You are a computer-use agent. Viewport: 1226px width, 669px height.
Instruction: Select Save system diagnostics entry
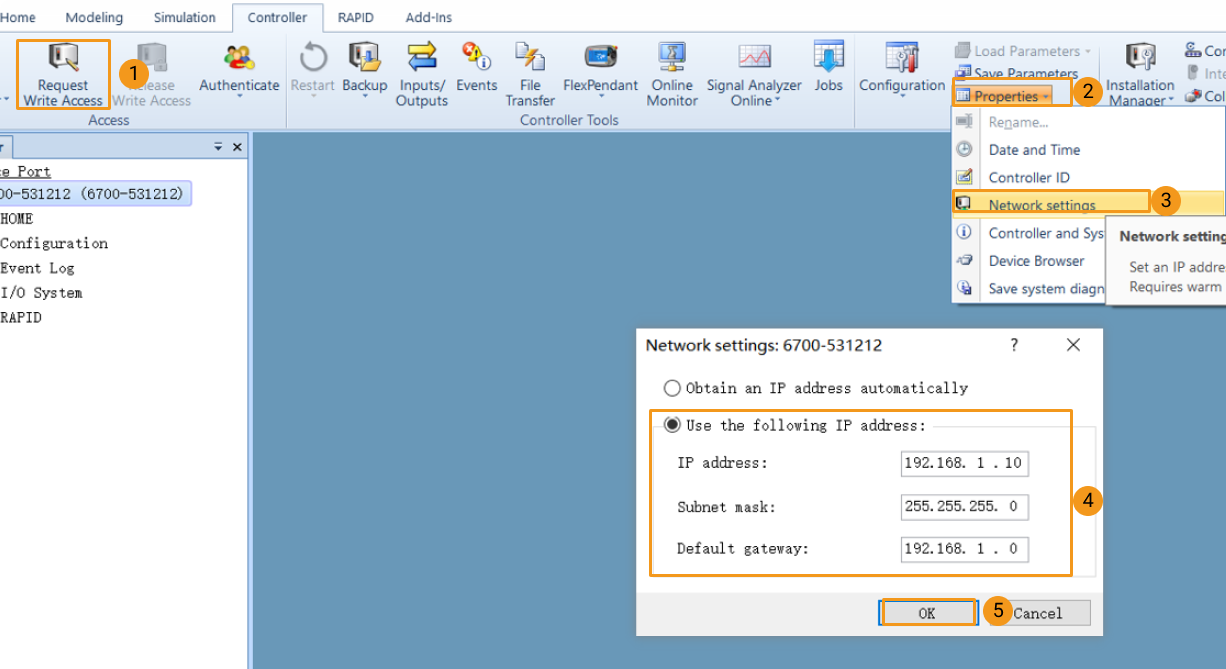click(x=1046, y=289)
